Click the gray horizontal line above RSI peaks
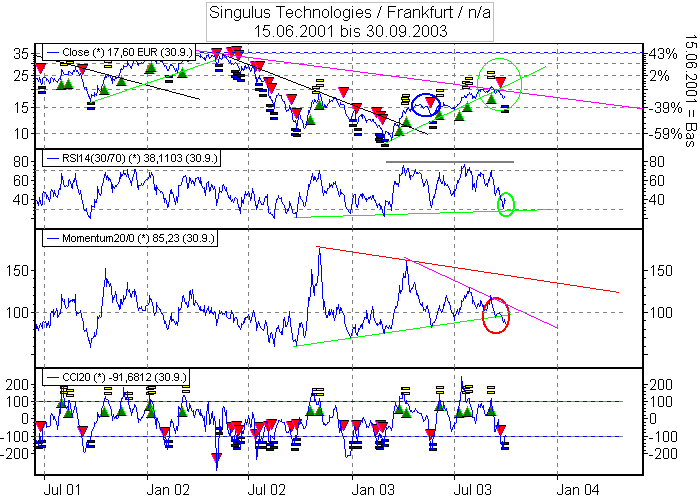Screen dimensions: 700x500 point(450,162)
